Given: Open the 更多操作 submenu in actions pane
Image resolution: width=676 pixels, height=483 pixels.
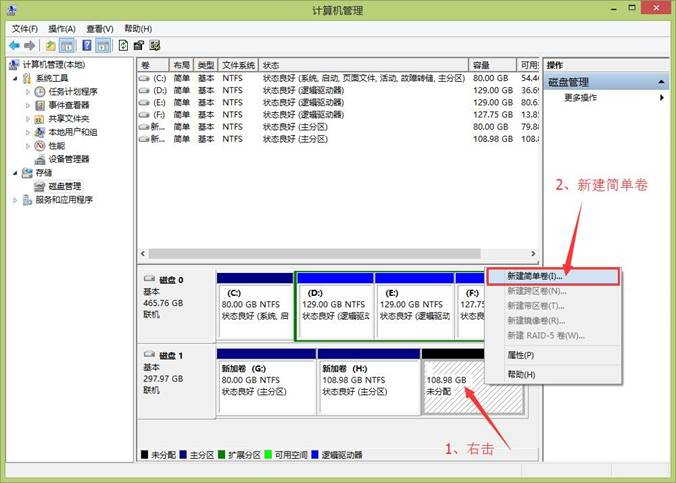Looking at the screenshot, I should 607,98.
